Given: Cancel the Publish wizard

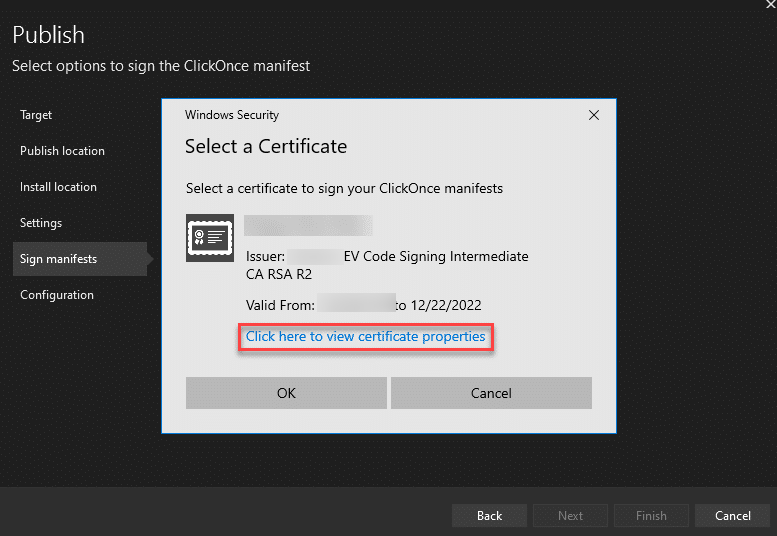Looking at the screenshot, I should coord(732,516).
